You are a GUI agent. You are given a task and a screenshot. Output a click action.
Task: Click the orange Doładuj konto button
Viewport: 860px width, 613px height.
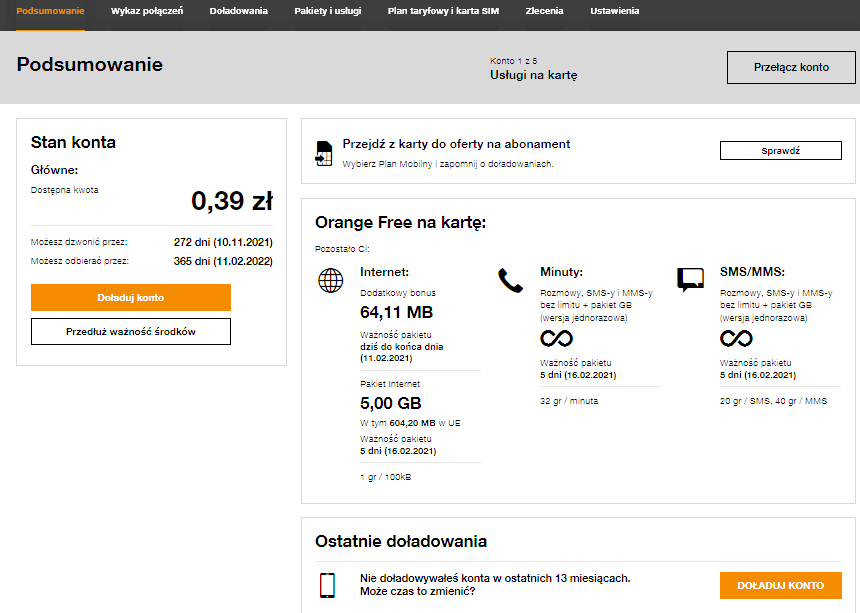131,297
